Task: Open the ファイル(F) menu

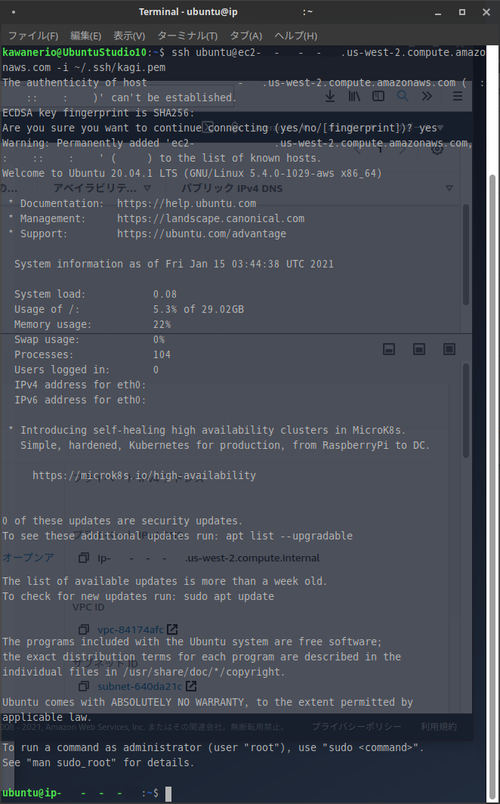Action: click(x=33, y=36)
